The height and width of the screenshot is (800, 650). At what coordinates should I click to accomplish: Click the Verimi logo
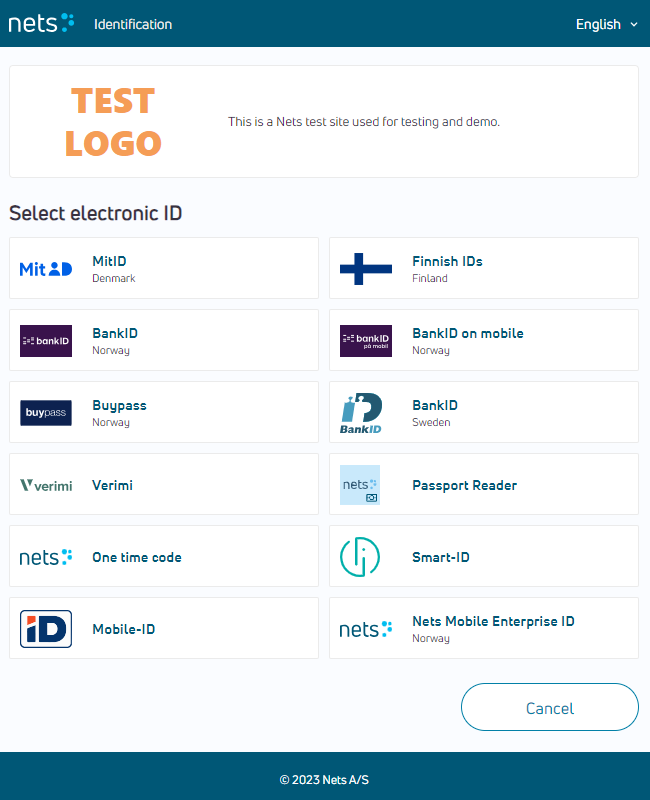point(46,485)
